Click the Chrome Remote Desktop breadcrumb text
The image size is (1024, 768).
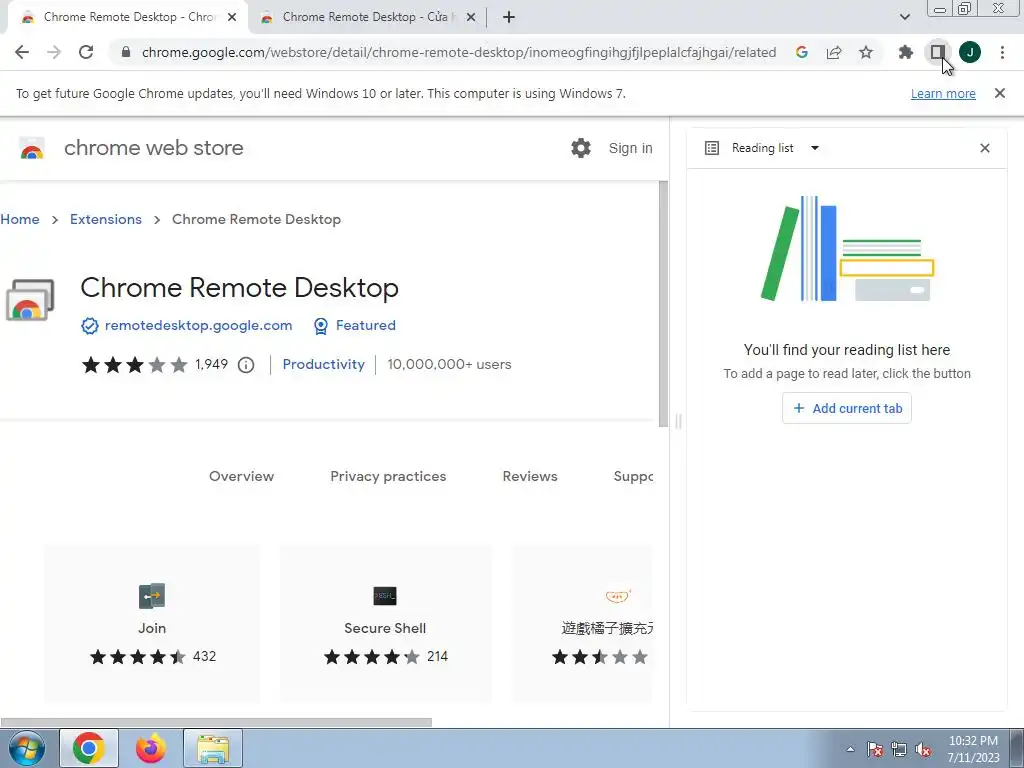(x=257, y=219)
